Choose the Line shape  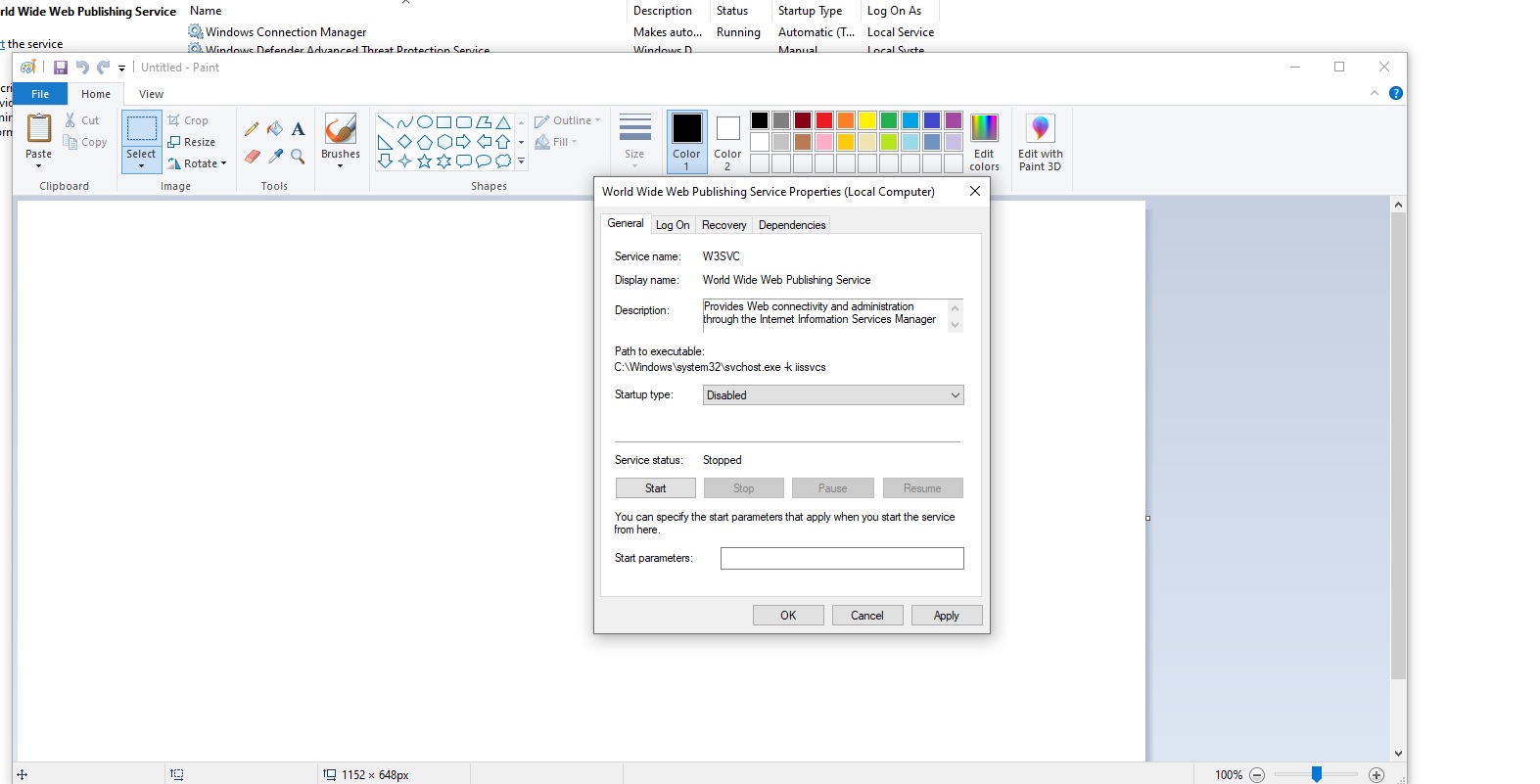(x=386, y=122)
